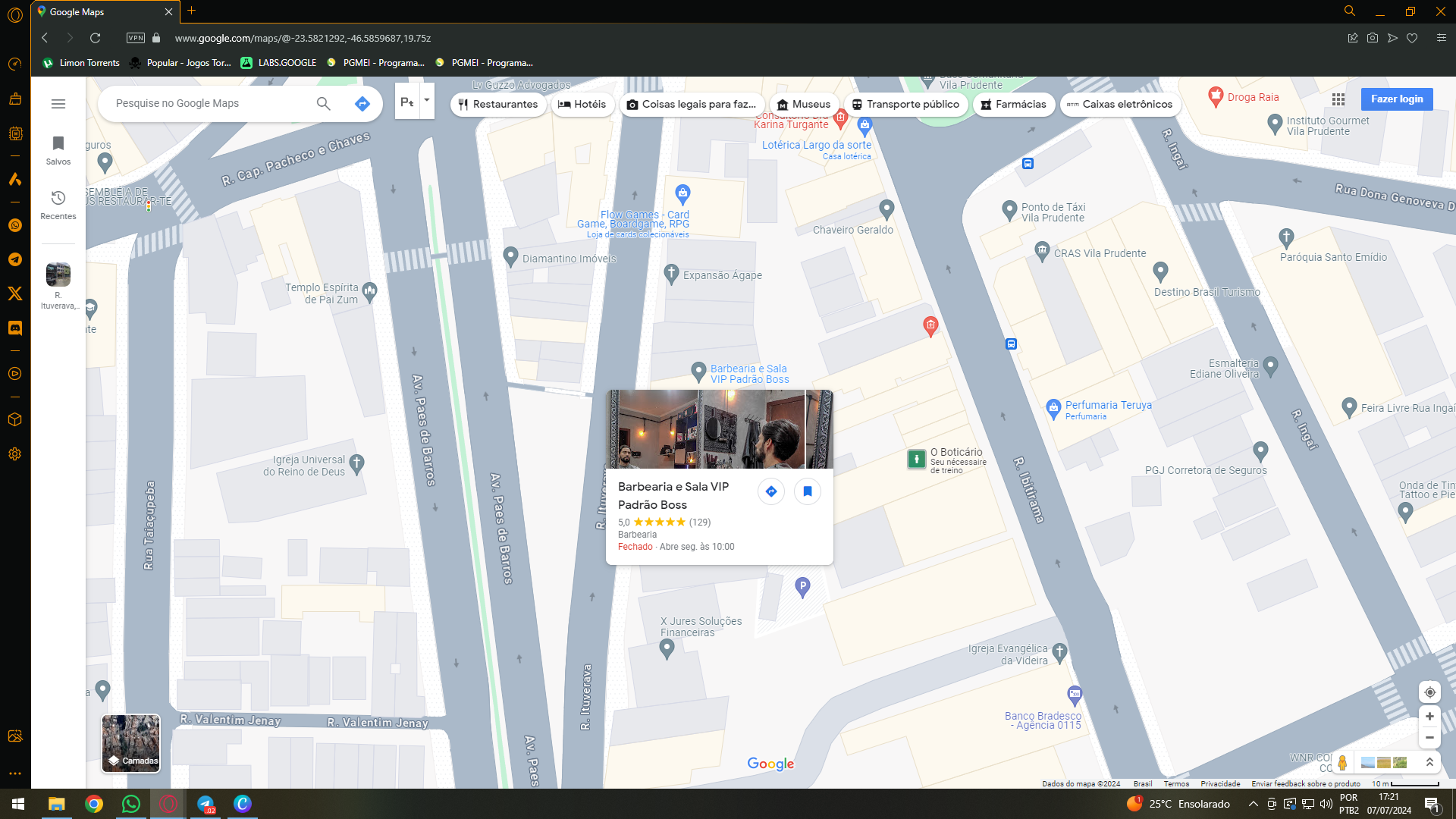Open the Privacidade link in the footer

[x=1220, y=784]
